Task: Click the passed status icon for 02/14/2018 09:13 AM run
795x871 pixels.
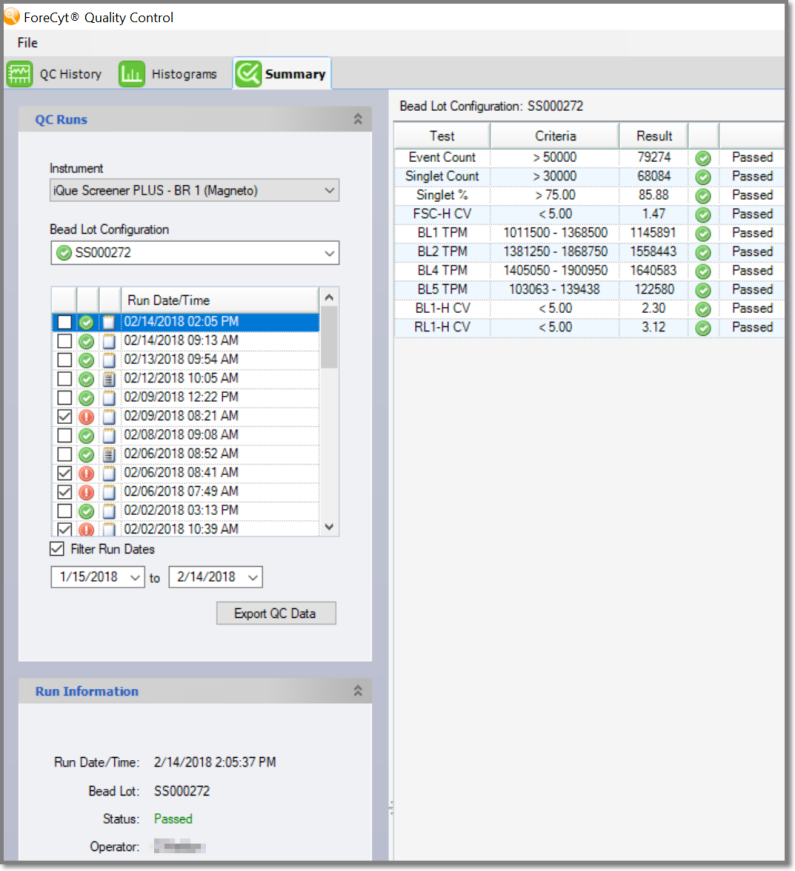Action: [x=86, y=341]
